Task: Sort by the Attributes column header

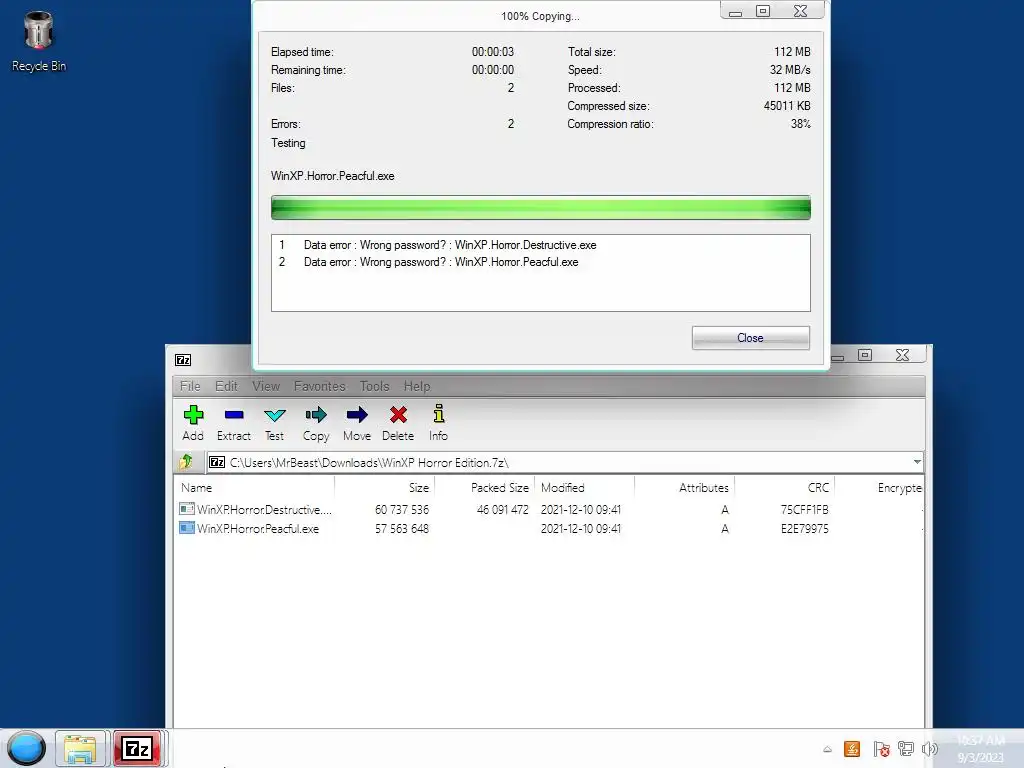Action: click(x=684, y=487)
